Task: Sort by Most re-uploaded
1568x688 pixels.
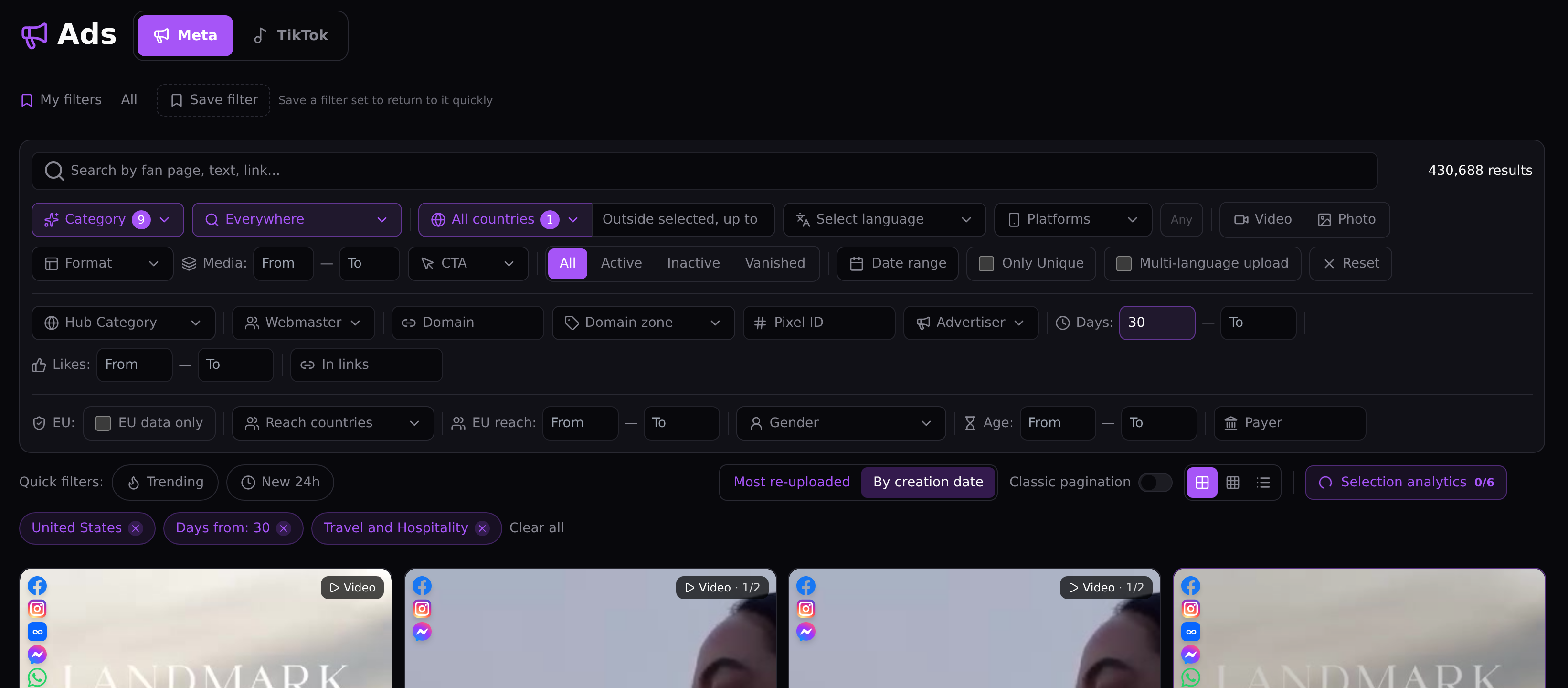Action: click(791, 483)
